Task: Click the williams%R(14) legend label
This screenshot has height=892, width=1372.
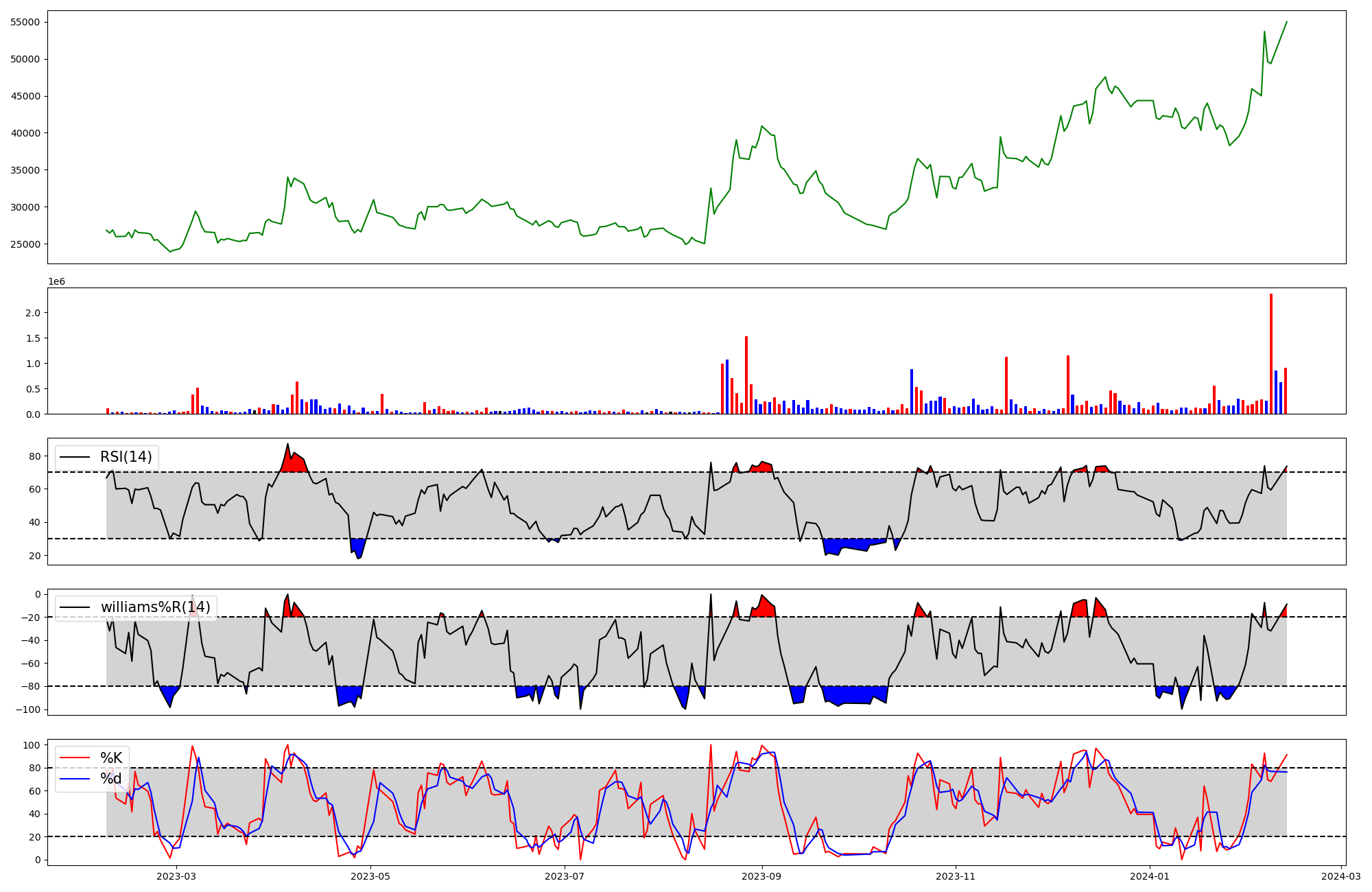Action: point(155,607)
